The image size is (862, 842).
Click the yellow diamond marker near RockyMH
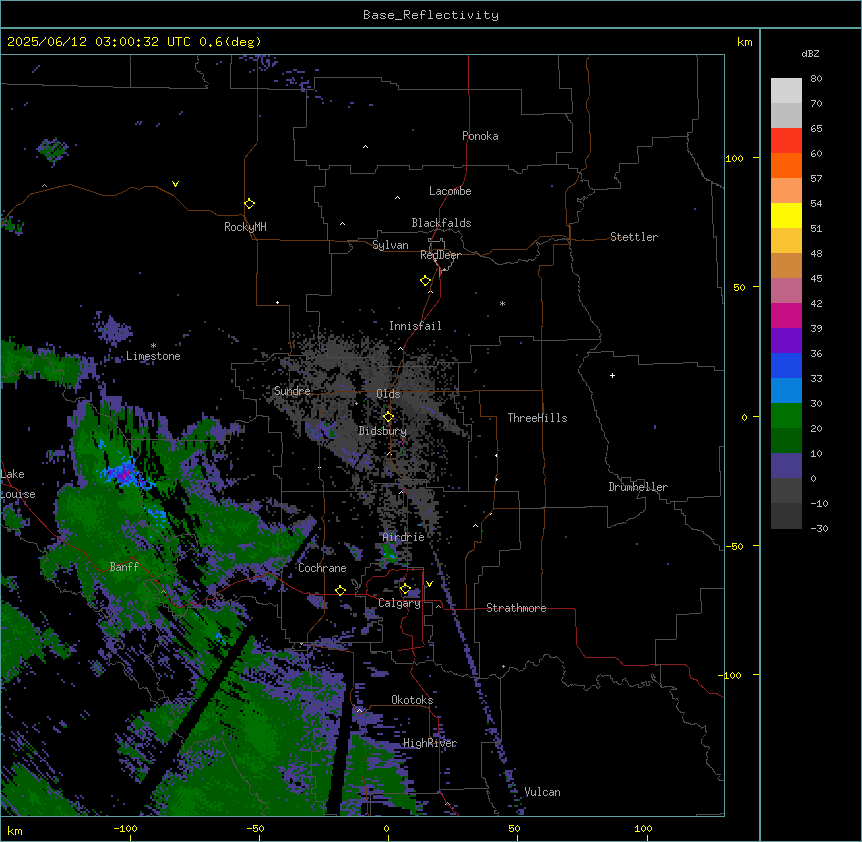point(249,204)
